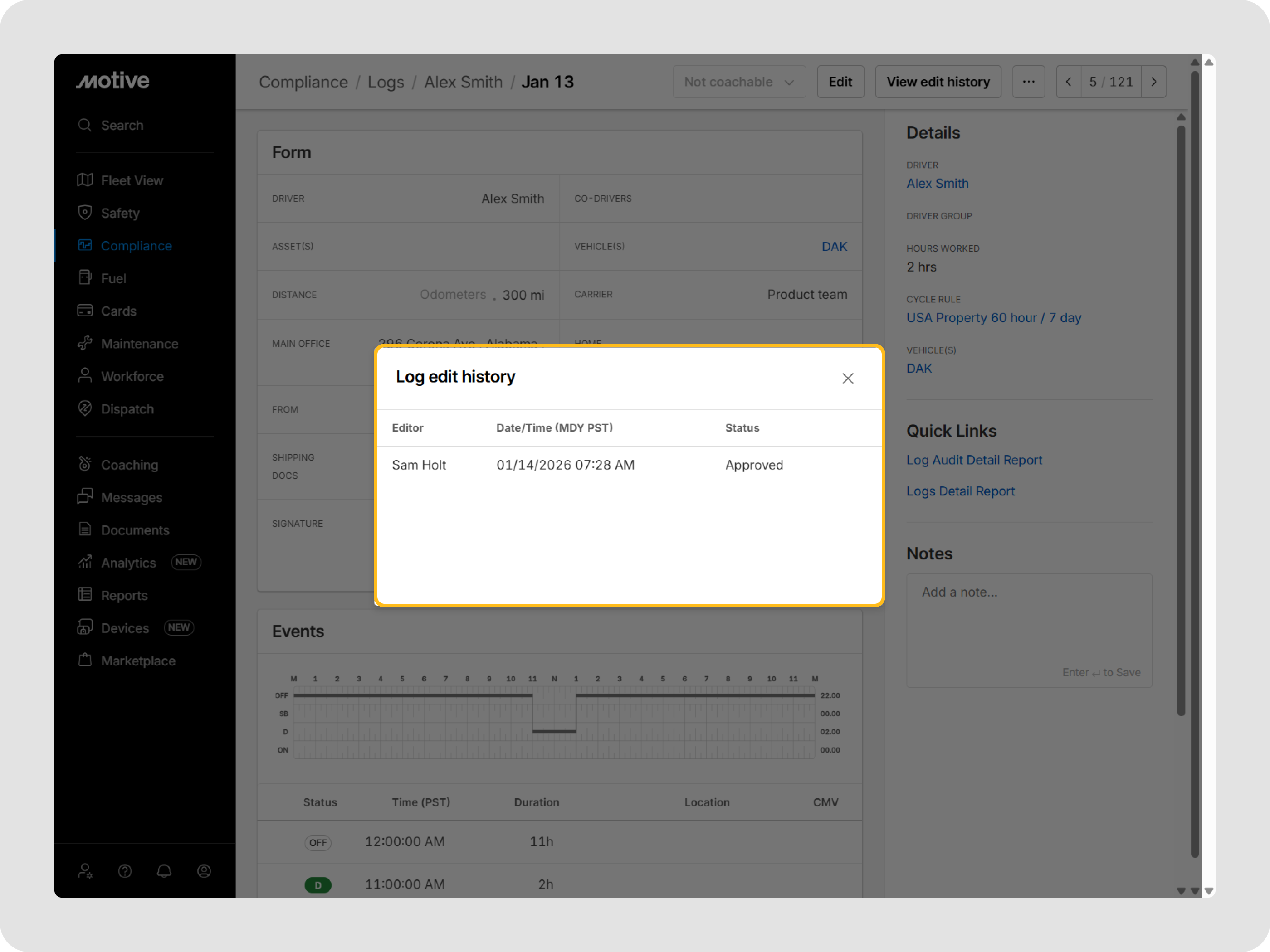Click the Safety shield icon
Image resolution: width=1270 pixels, height=952 pixels.
point(85,212)
